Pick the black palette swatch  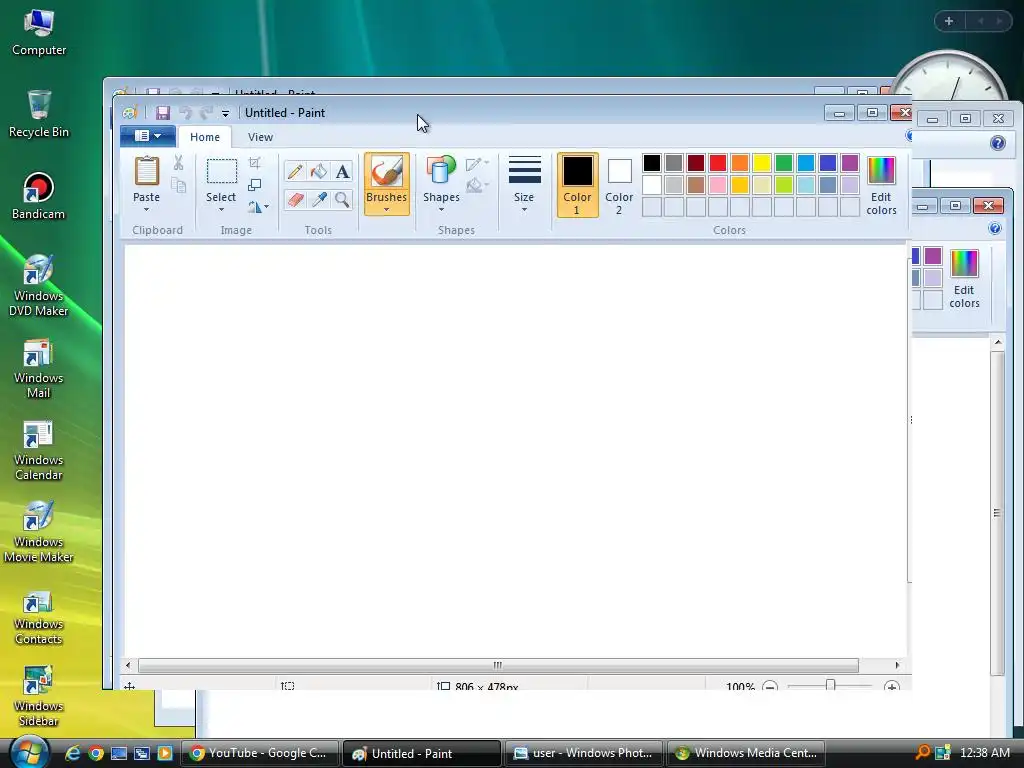click(652, 163)
